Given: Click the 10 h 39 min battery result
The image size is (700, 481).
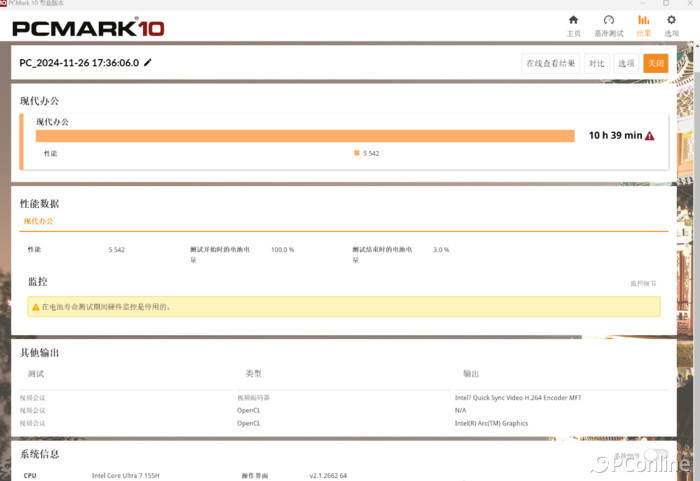Looking at the screenshot, I should [616, 135].
